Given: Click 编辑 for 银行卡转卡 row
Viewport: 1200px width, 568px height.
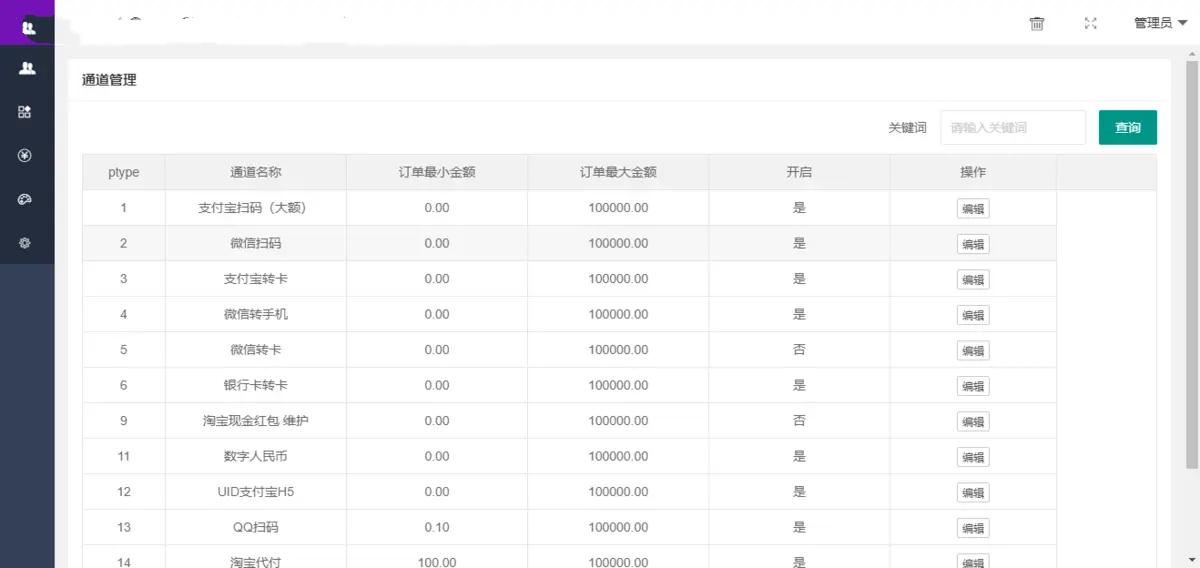Looking at the screenshot, I should [973, 386].
